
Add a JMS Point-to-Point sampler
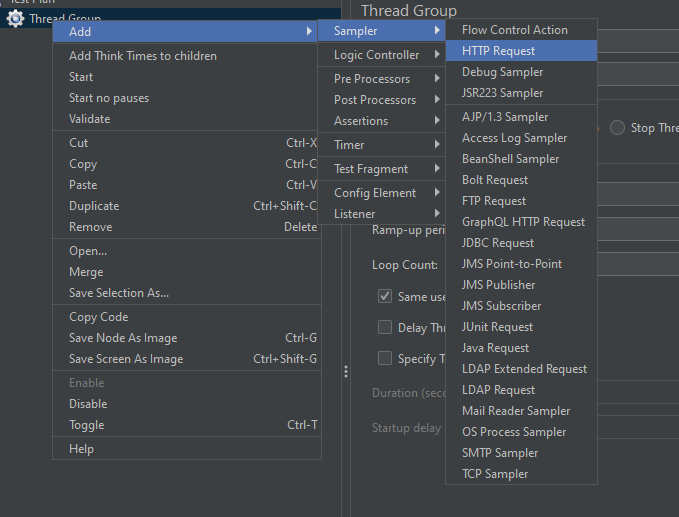tap(521, 264)
